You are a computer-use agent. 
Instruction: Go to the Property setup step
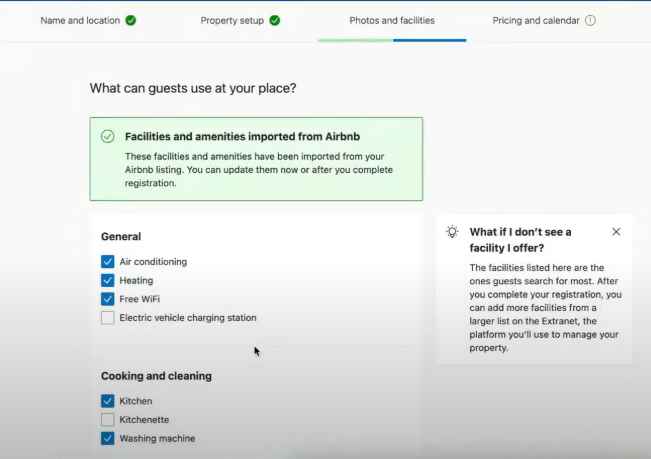232,20
